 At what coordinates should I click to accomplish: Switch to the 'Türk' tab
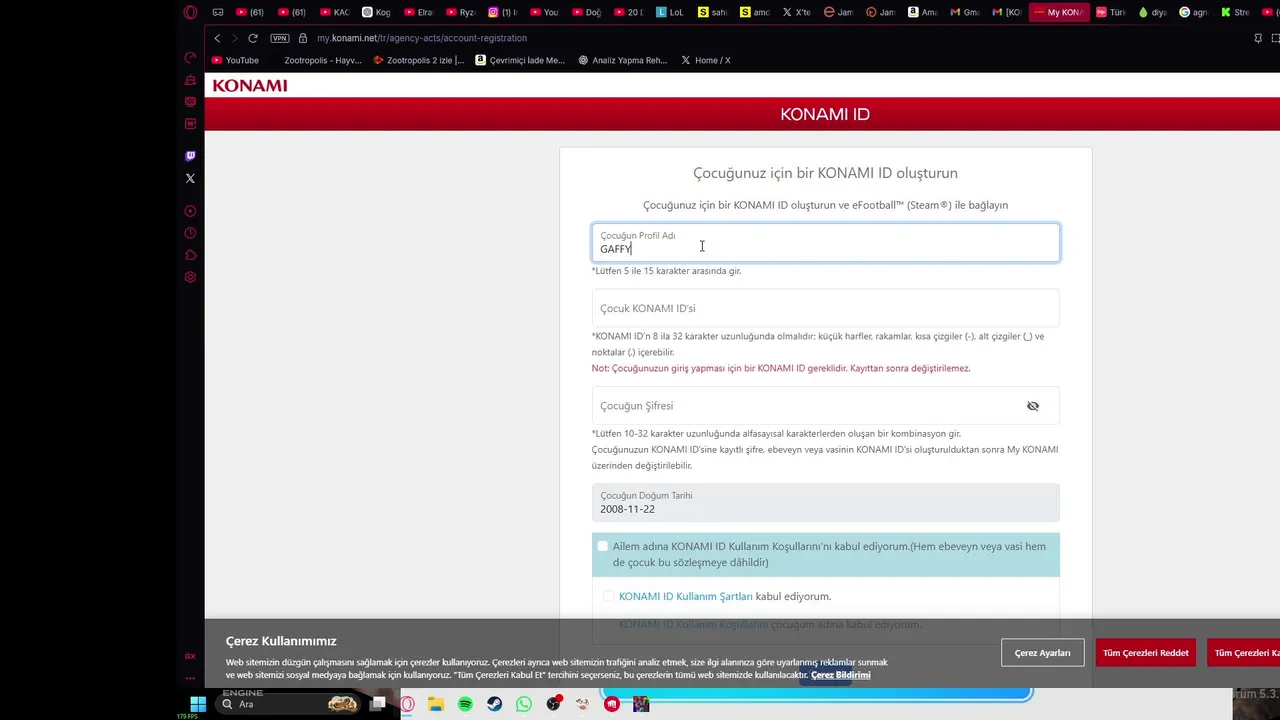(x=1111, y=12)
